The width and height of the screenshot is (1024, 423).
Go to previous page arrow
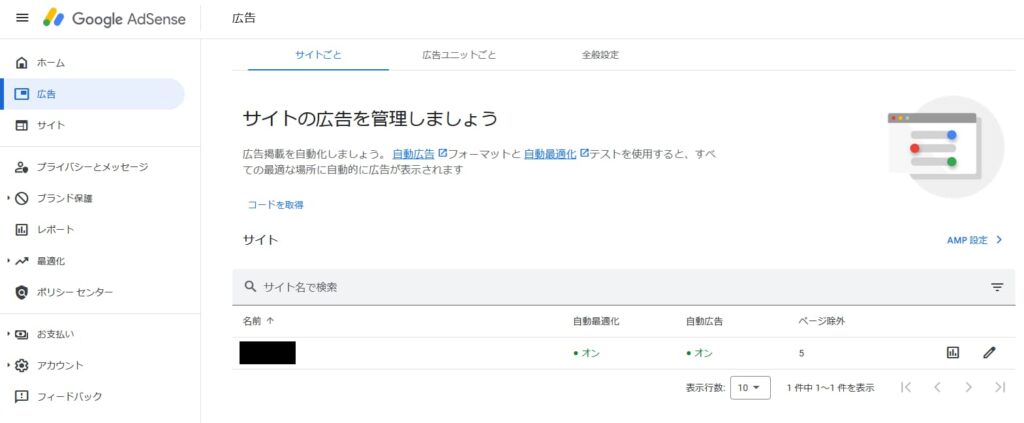(937, 387)
